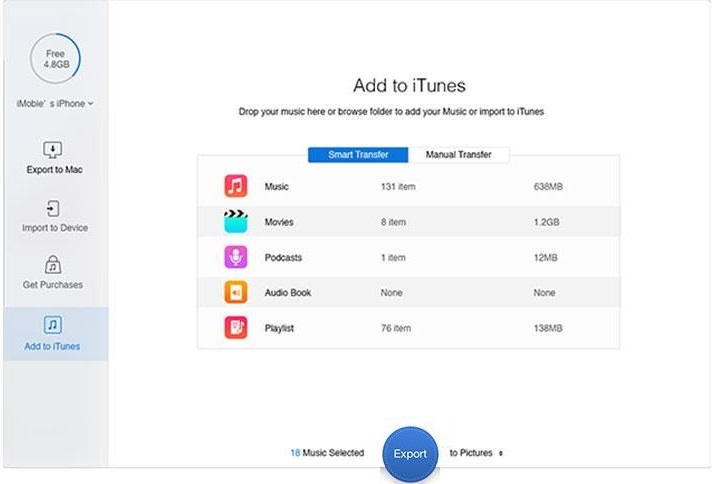Click the '131 item' count
Image resolution: width=712 pixels, height=484 pixels.
pos(398,187)
